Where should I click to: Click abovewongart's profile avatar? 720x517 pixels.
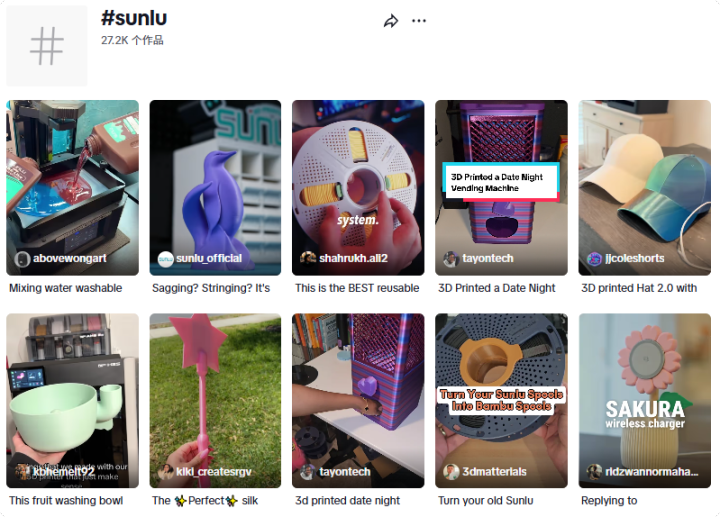[x=22, y=259]
